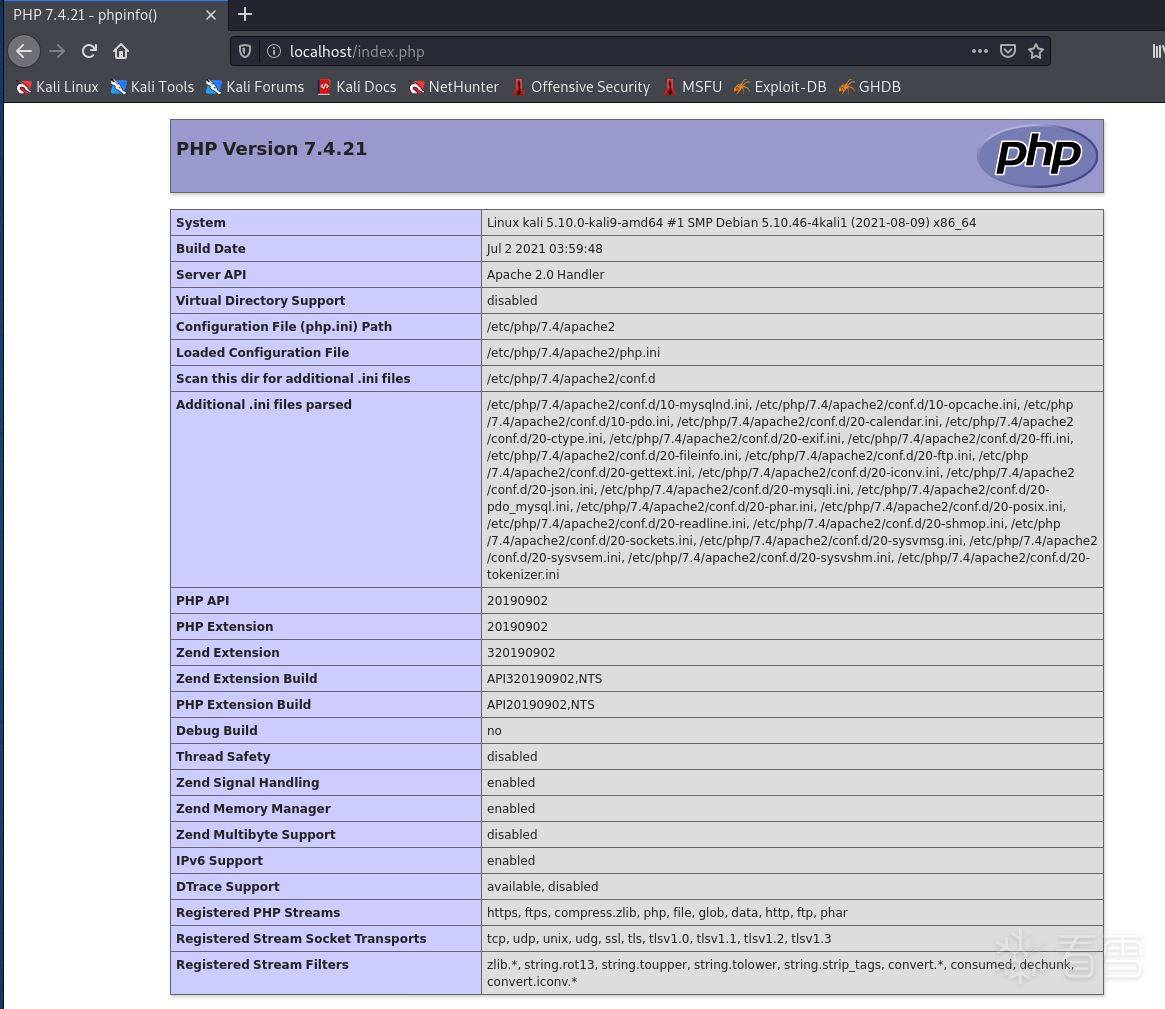Click the System row label
1165x1009 pixels.
tap(201, 222)
